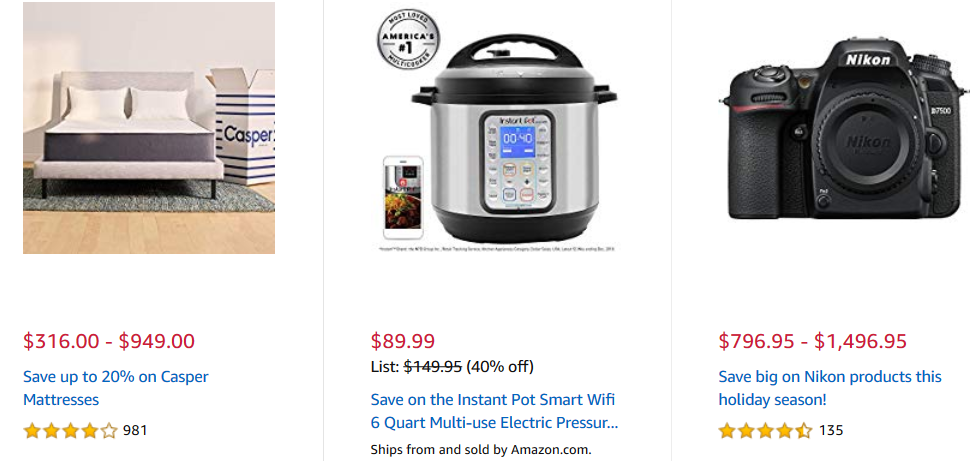This screenshot has height=461, width=974.
Task: Click the Nikon logo on camera top
Action: coord(868,60)
